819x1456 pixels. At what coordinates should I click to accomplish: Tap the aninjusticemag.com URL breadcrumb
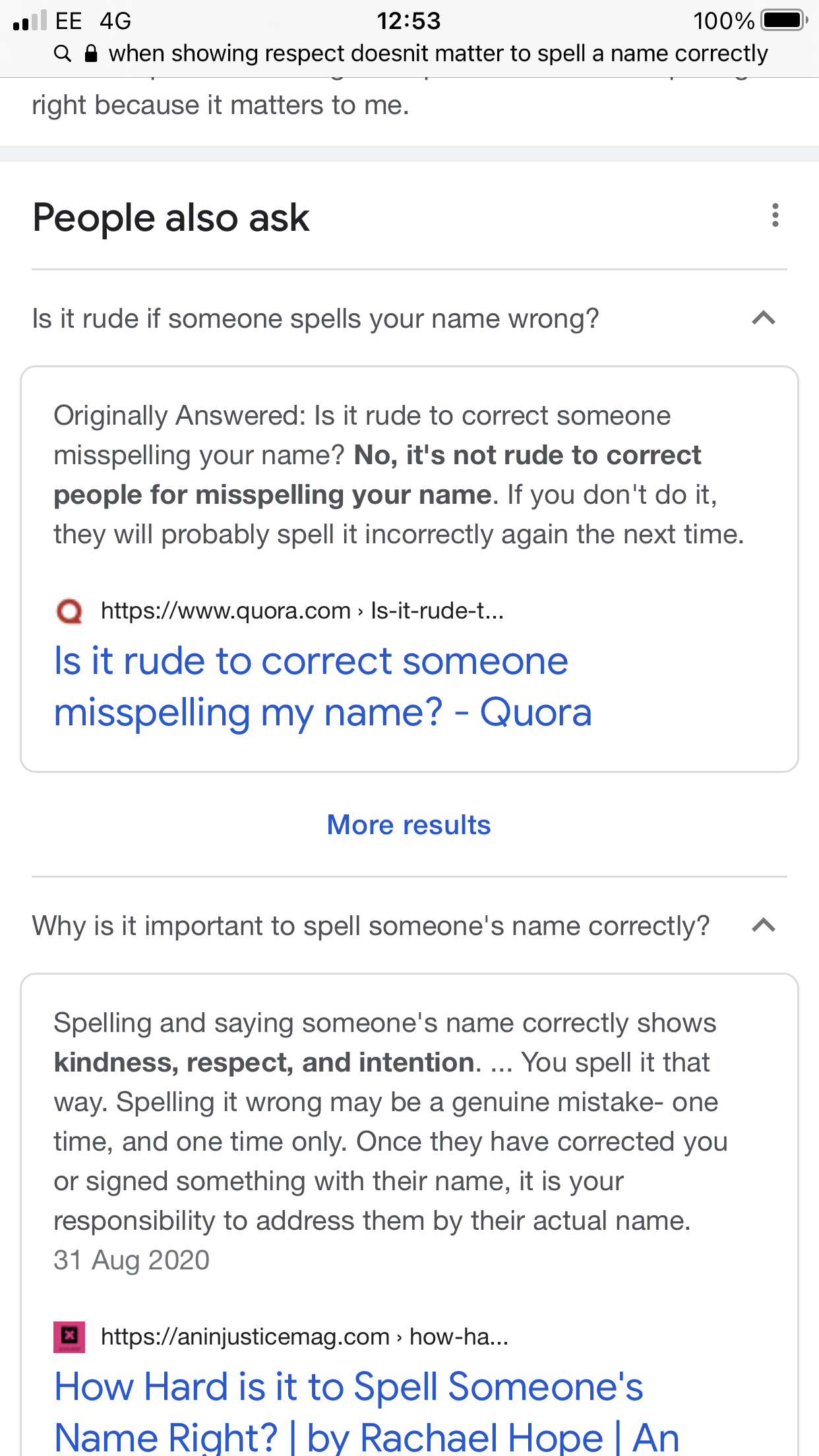click(x=305, y=1337)
